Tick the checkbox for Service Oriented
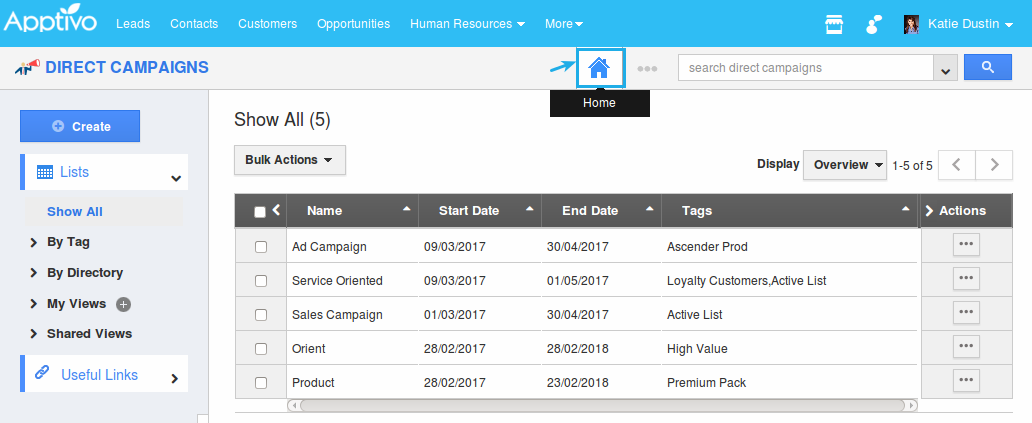 point(261,281)
